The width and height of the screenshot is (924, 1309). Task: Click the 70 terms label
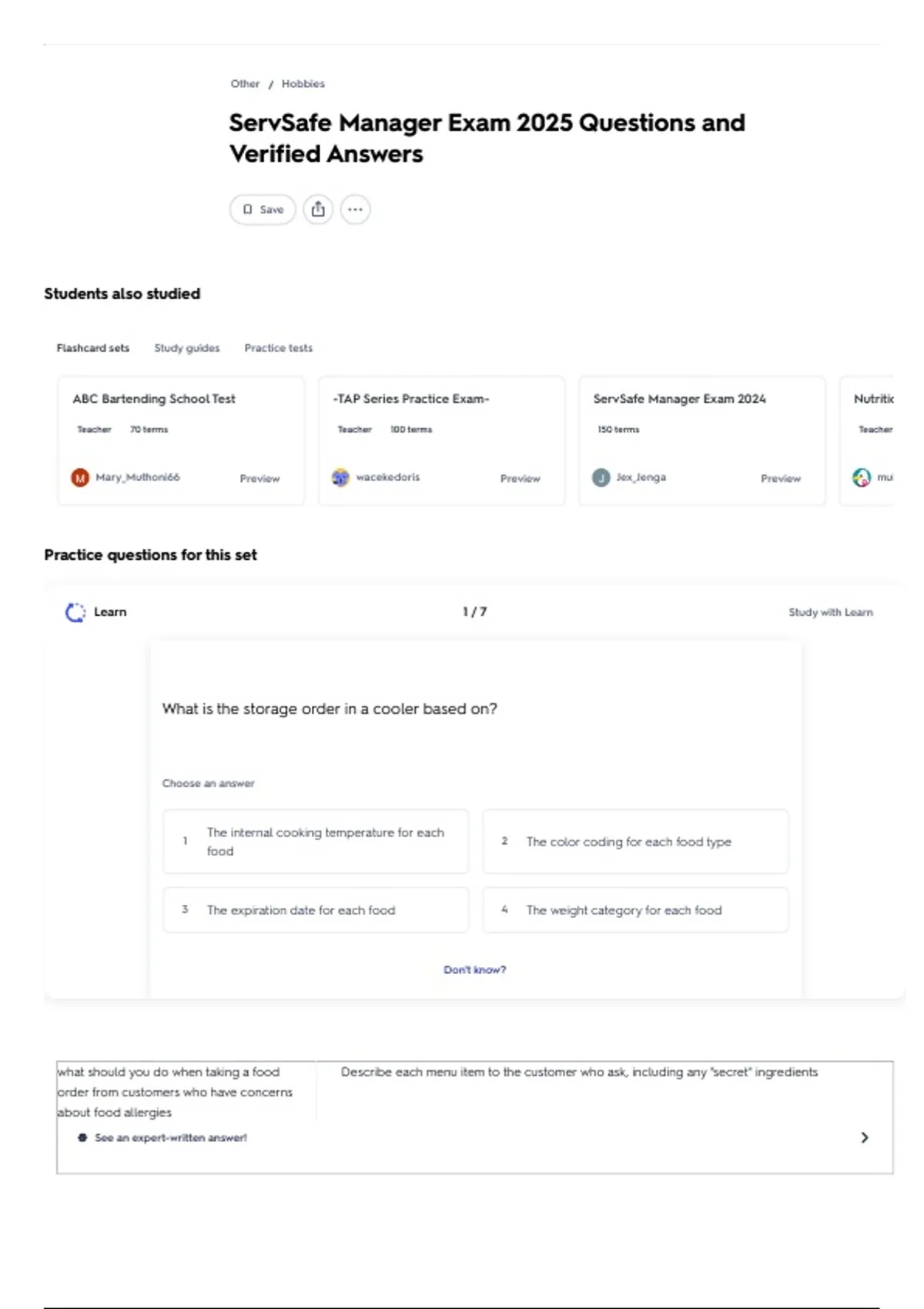(149, 430)
